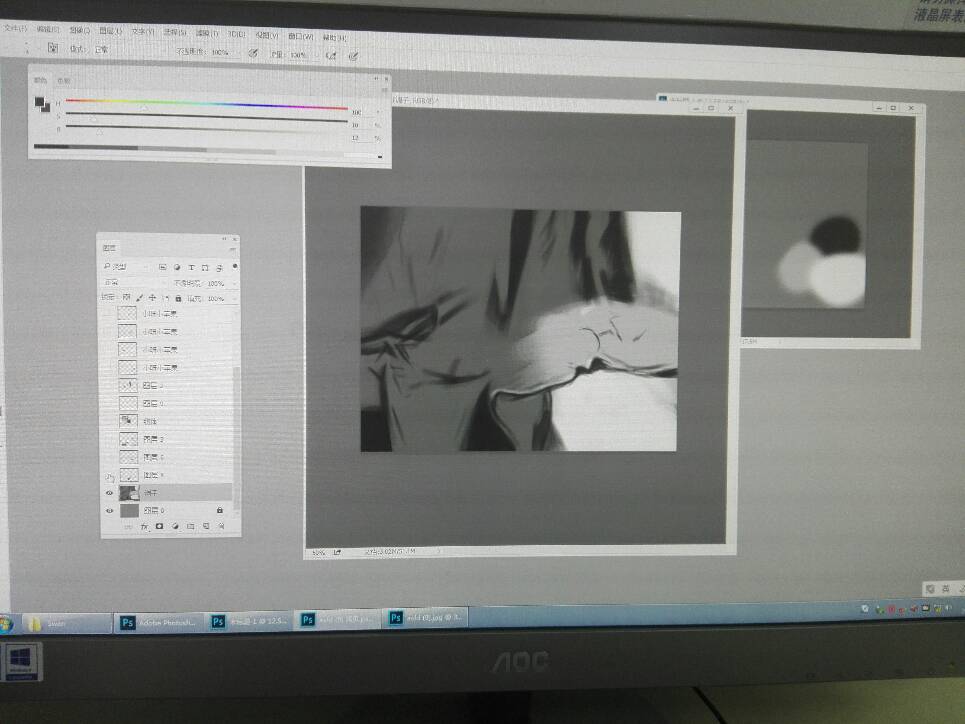Screen dimensions: 965x724
Task: Click the padlock on 图层 0 layer
Action: [220, 510]
